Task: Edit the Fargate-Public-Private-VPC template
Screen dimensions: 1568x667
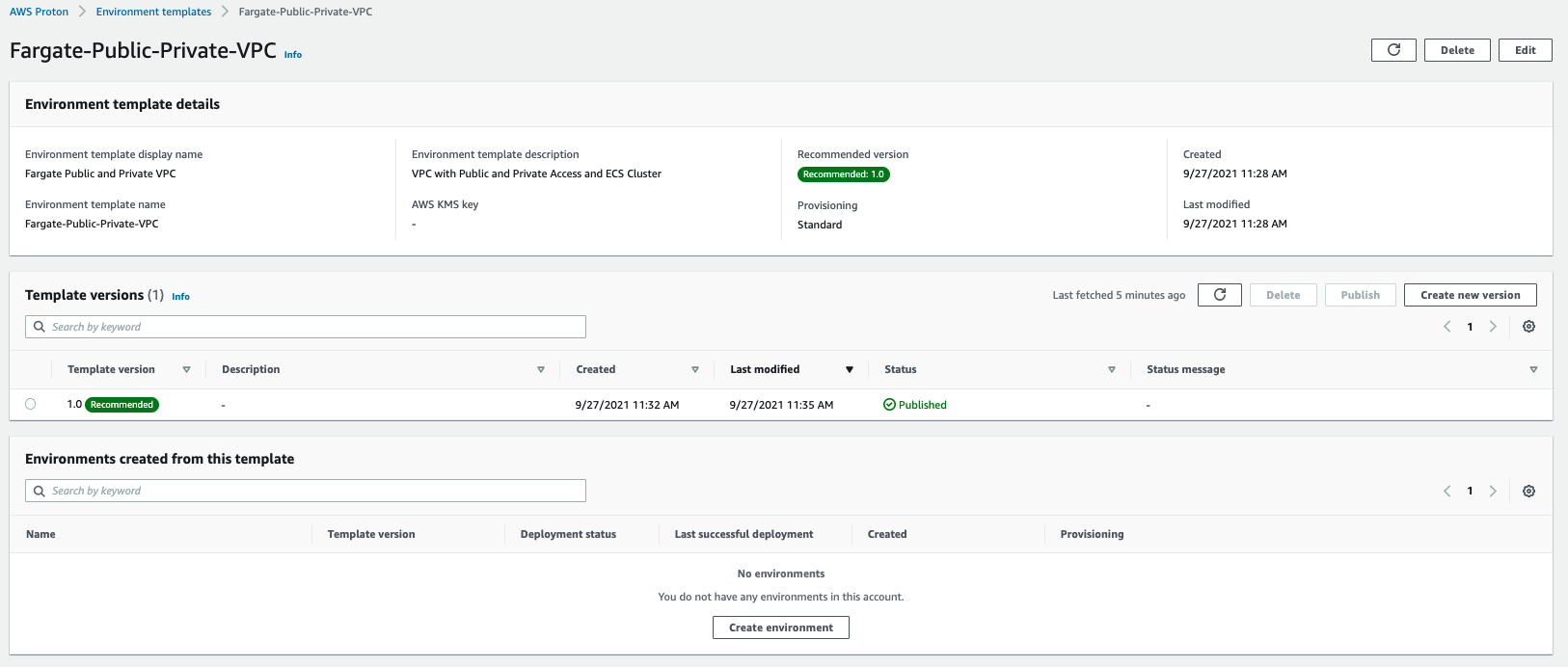Action: tap(1525, 50)
